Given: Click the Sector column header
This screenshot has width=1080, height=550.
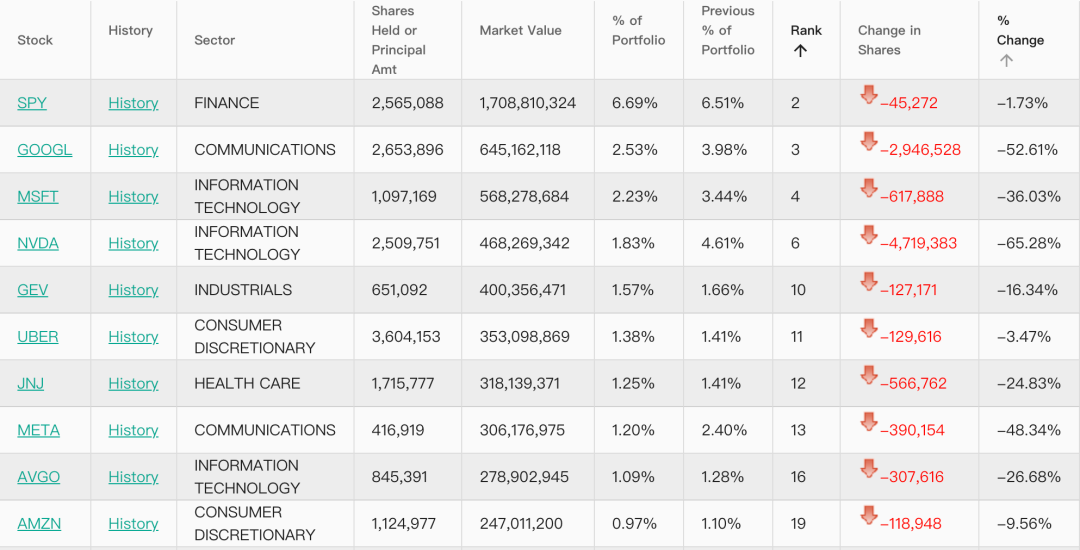Looking at the screenshot, I should coord(215,40).
